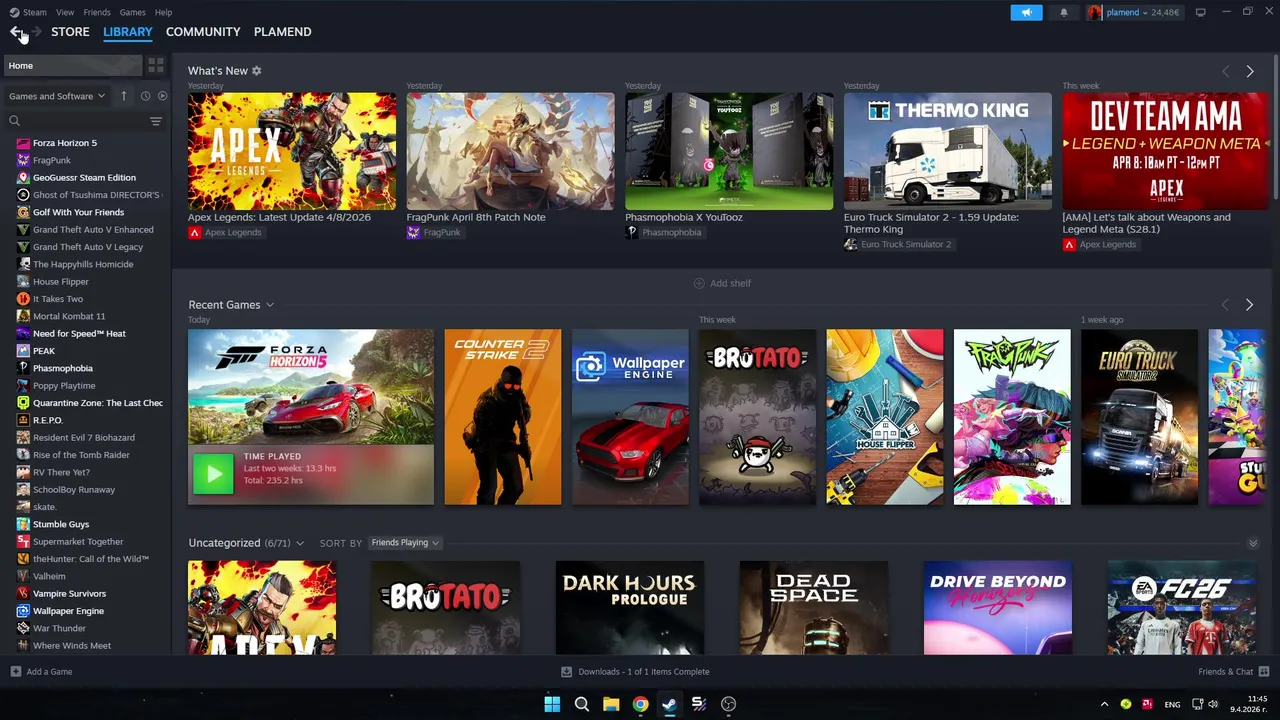The height and width of the screenshot is (720, 1280).
Task: Open Dev Team AMA Apex Legends thumbnail
Action: (x=1166, y=151)
